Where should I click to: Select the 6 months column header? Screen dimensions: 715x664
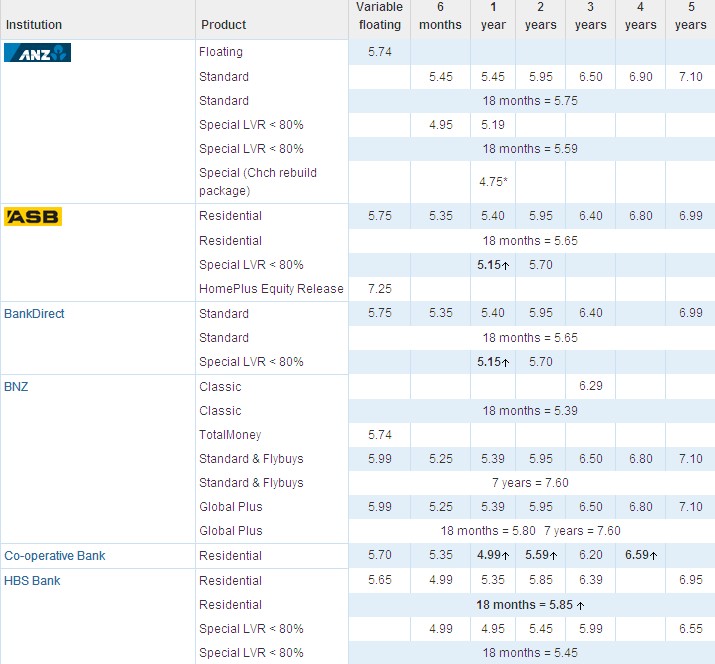pyautogui.click(x=440, y=16)
